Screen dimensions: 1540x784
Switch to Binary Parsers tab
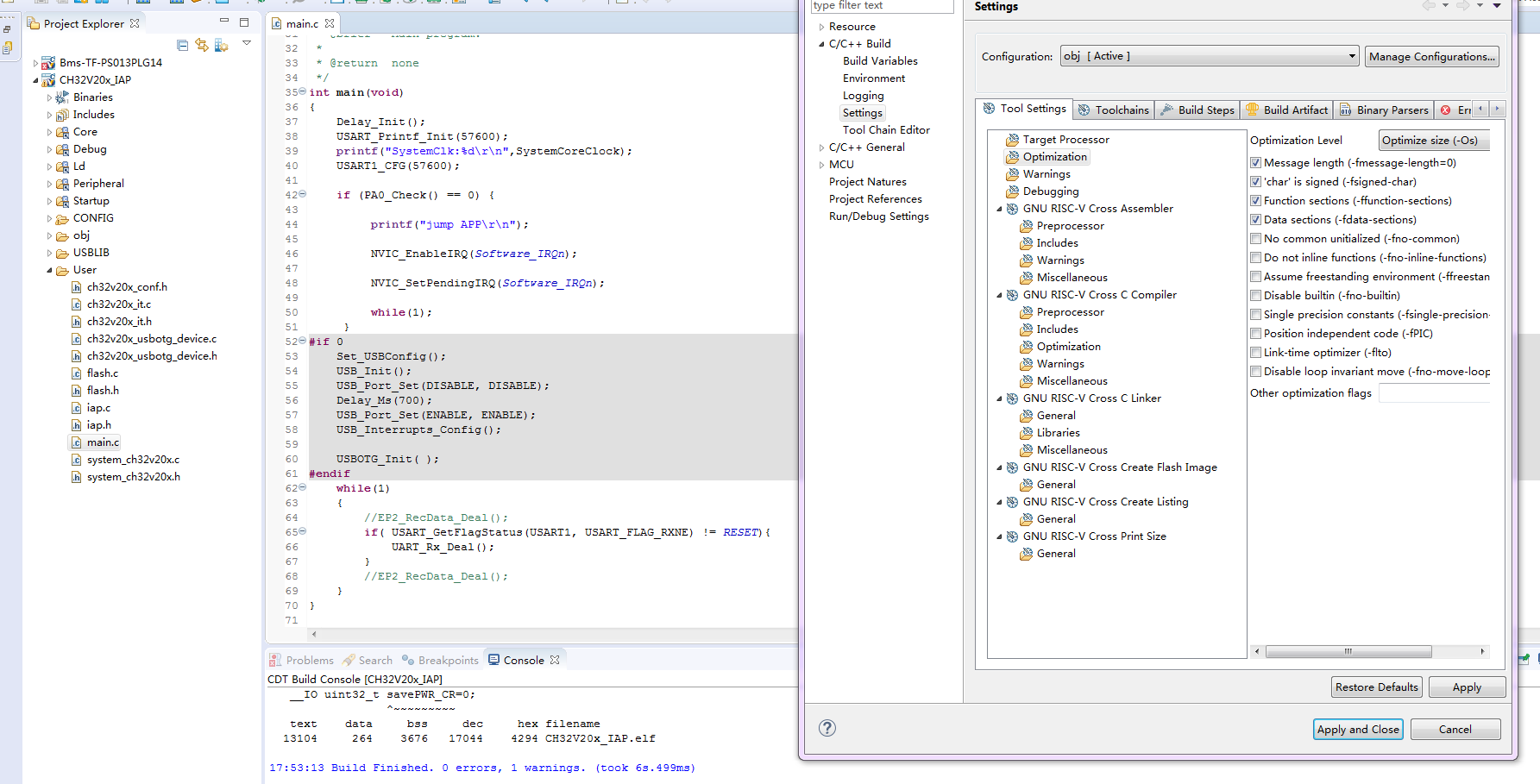pos(1384,110)
